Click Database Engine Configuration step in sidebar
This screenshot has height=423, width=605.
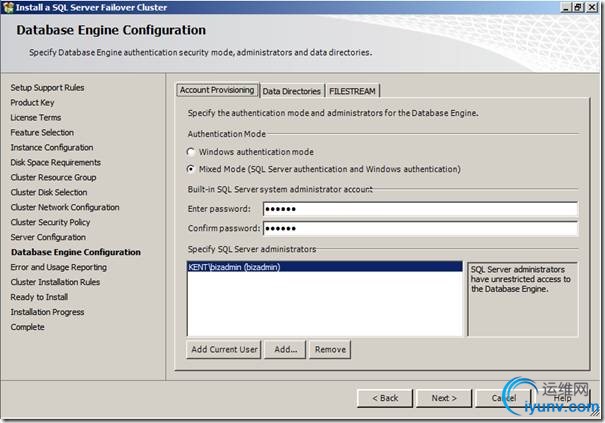click(76, 252)
